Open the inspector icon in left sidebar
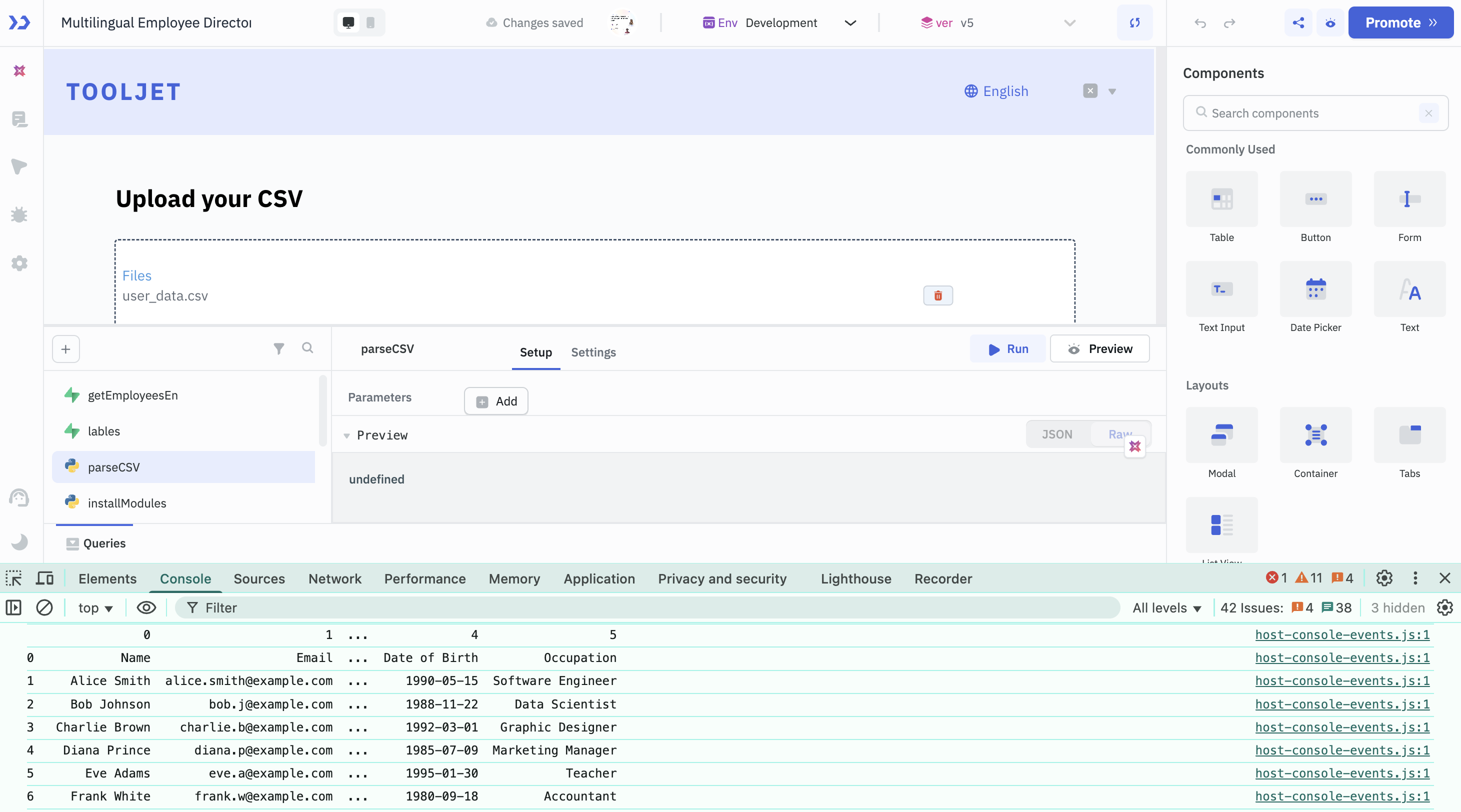The width and height of the screenshot is (1461, 812). tap(19, 166)
